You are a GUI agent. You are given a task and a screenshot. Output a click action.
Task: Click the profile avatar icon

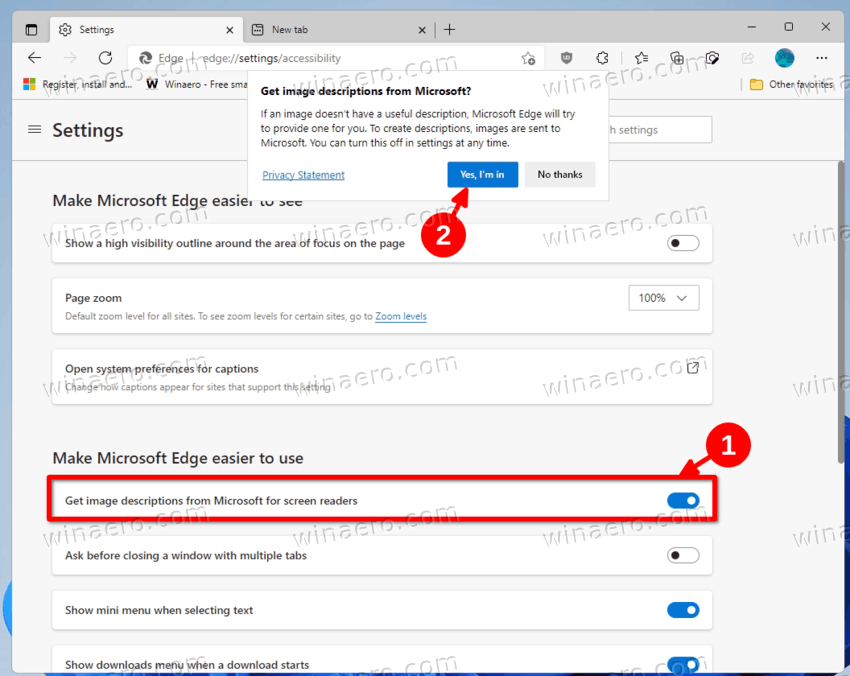[x=784, y=58]
